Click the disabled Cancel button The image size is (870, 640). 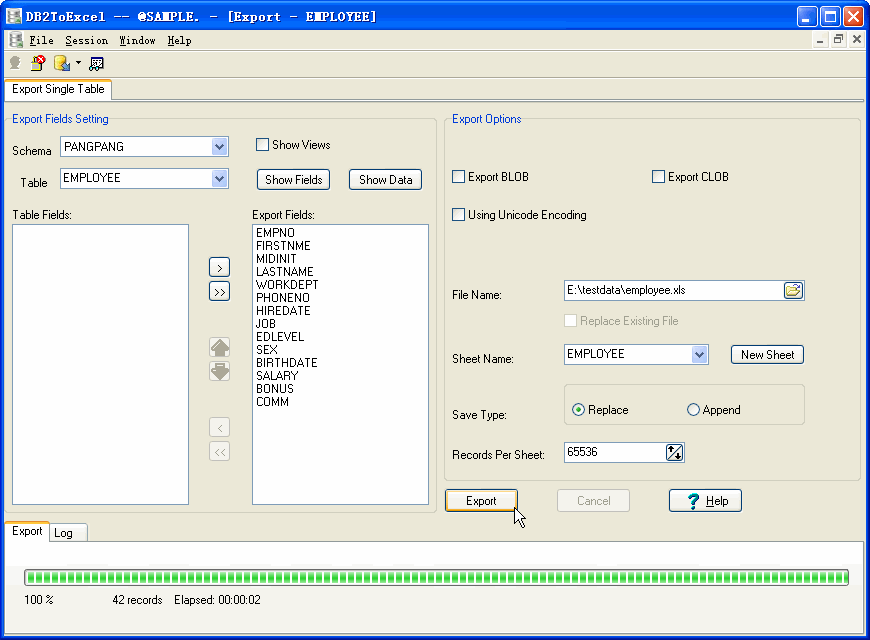point(593,501)
